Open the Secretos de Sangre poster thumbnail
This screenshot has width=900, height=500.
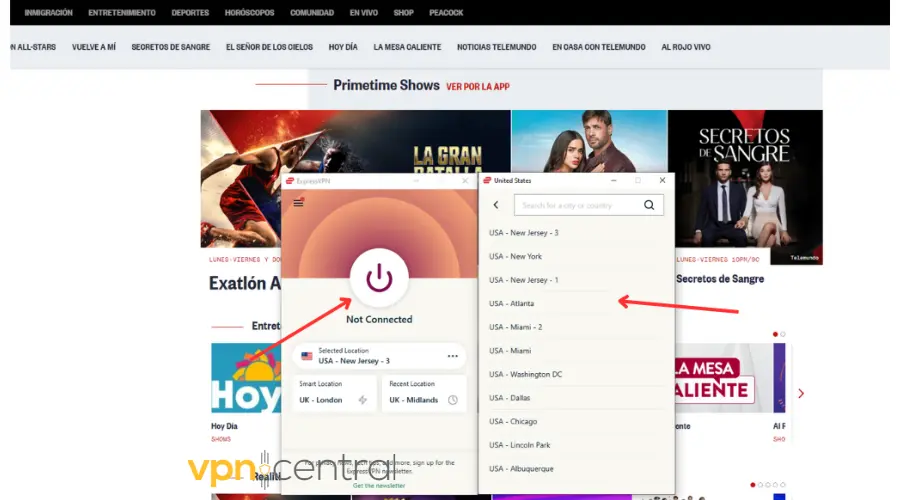[745, 187]
